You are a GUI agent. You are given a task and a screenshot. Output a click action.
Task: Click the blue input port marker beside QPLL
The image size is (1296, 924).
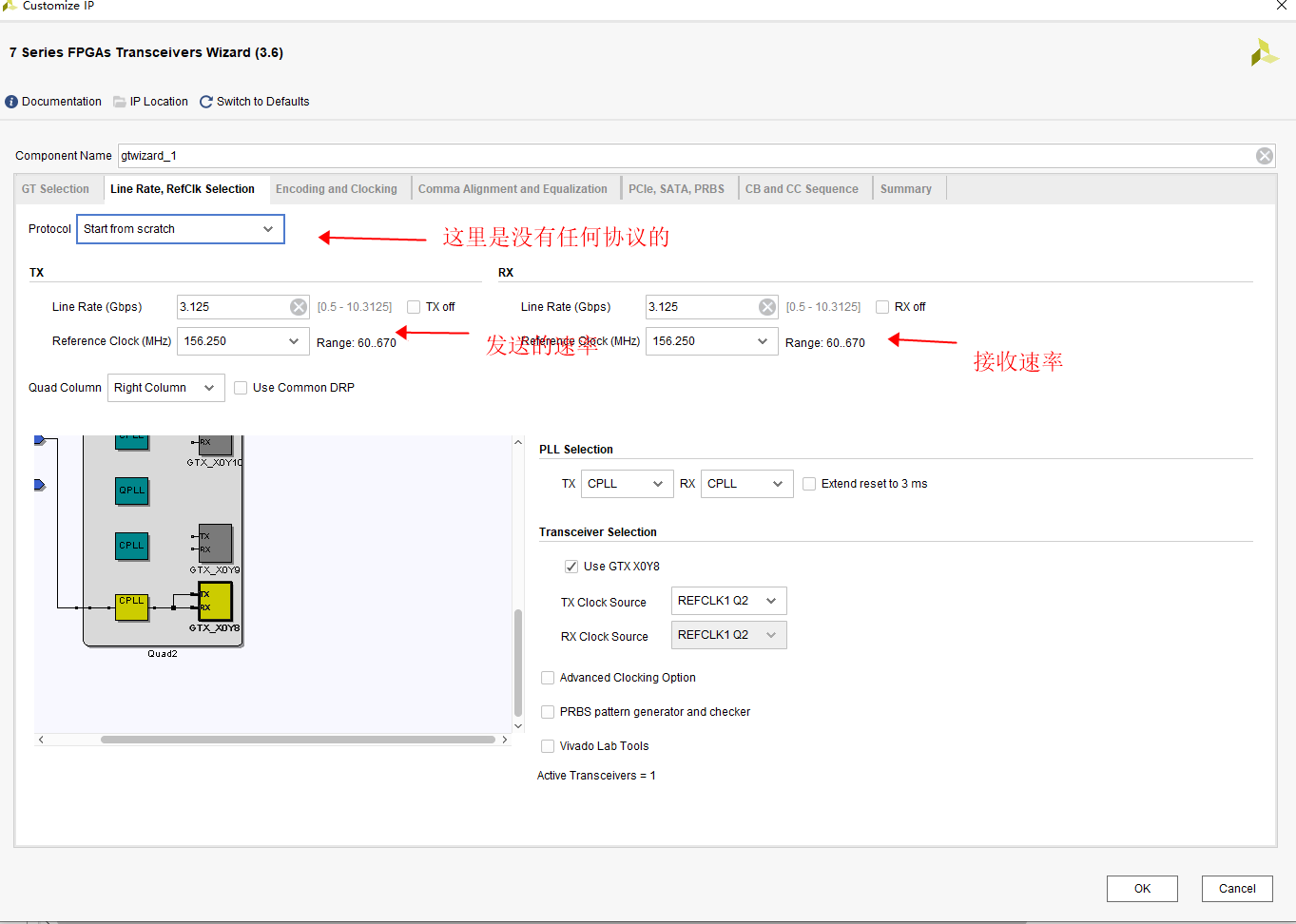(40, 485)
